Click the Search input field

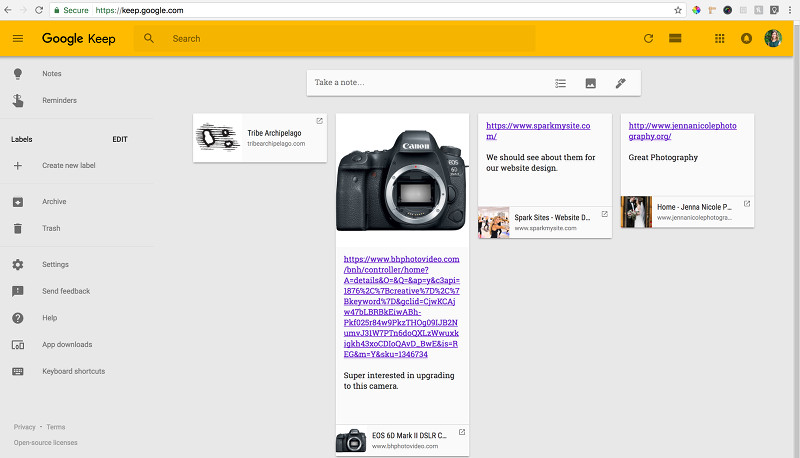point(334,38)
